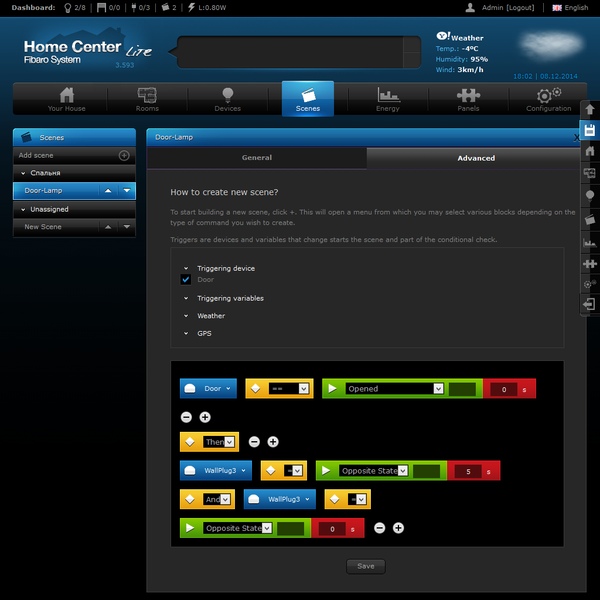Viewport: 600px width, 600px height.
Task: Open the And operator dropdown
Action: tap(217, 499)
